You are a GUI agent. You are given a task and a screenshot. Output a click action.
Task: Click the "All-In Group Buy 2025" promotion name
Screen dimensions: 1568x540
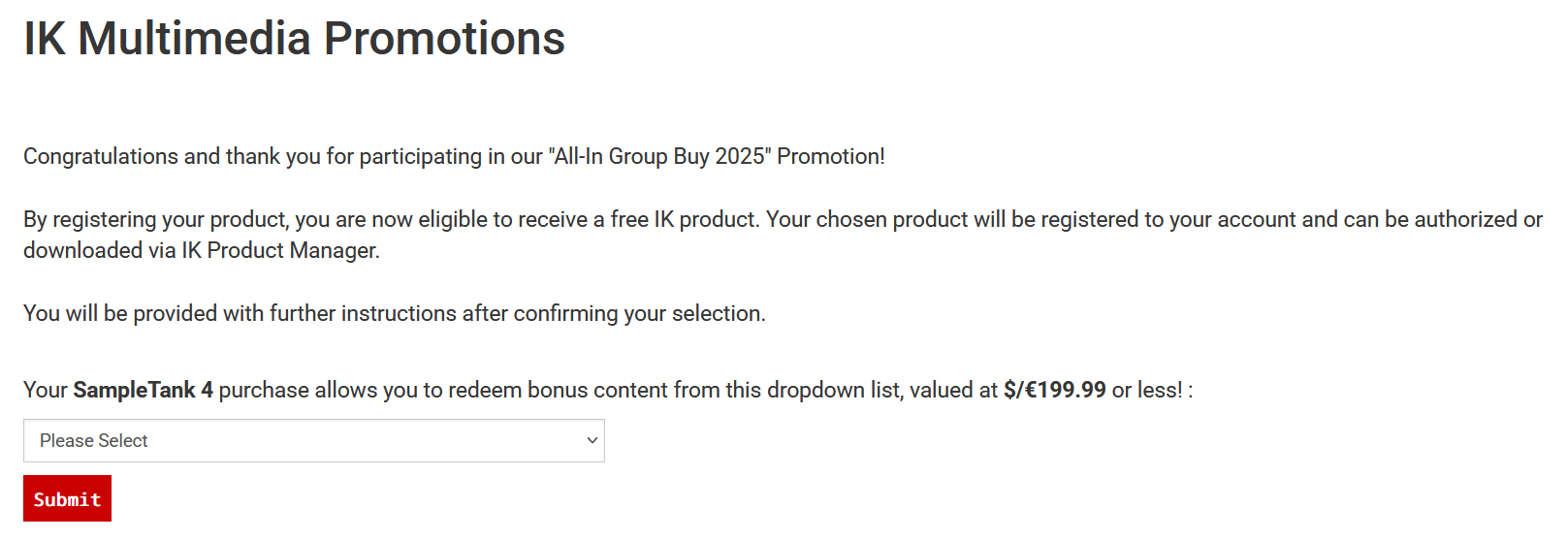pos(658,157)
